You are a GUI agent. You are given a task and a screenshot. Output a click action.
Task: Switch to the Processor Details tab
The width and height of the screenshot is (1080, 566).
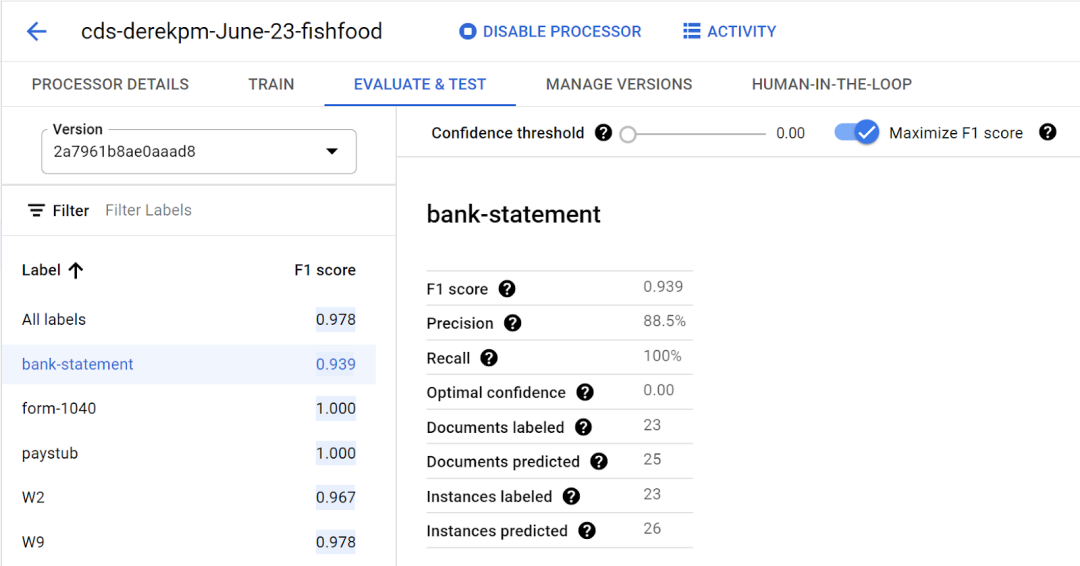[x=110, y=84]
